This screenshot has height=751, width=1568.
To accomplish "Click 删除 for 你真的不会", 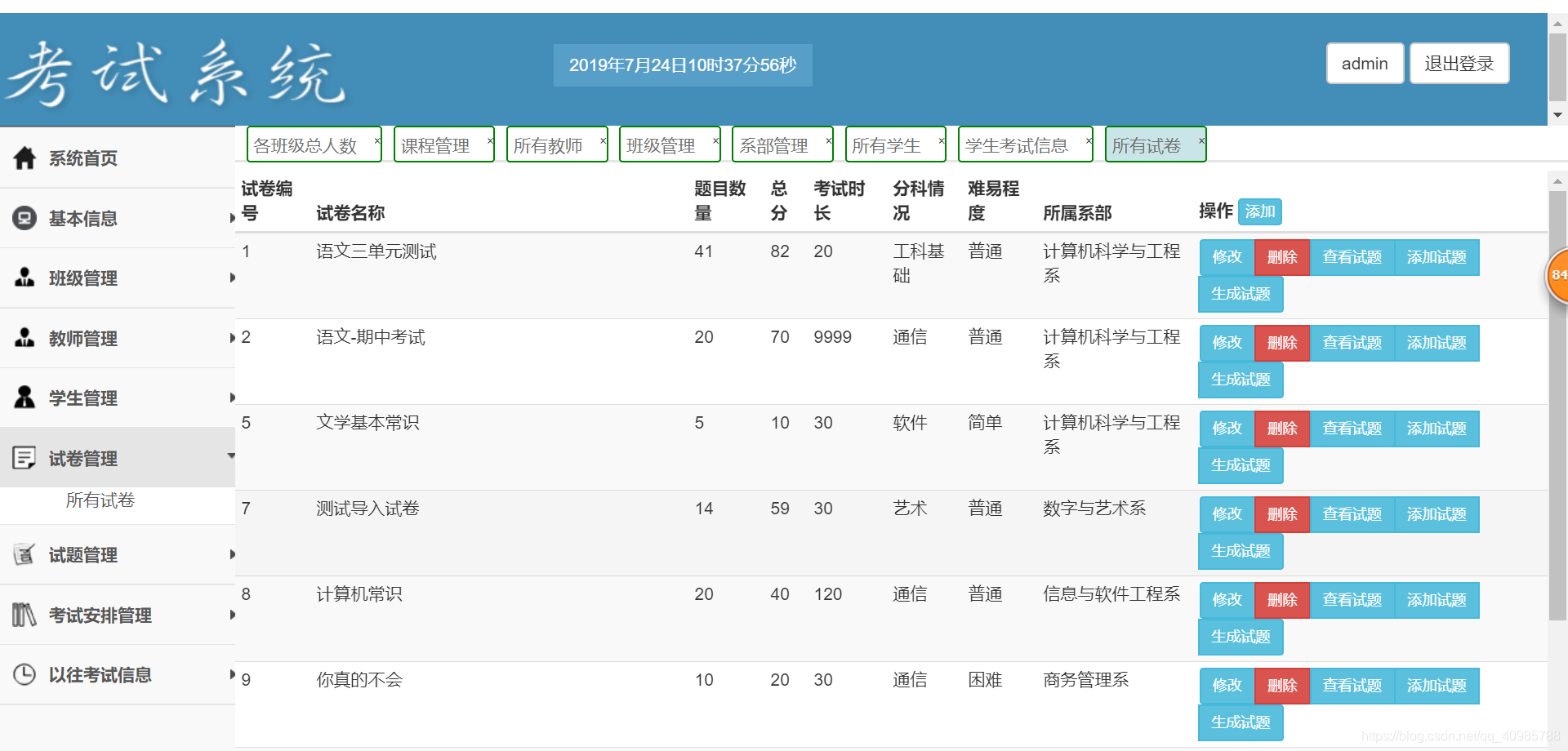I will pos(1282,686).
